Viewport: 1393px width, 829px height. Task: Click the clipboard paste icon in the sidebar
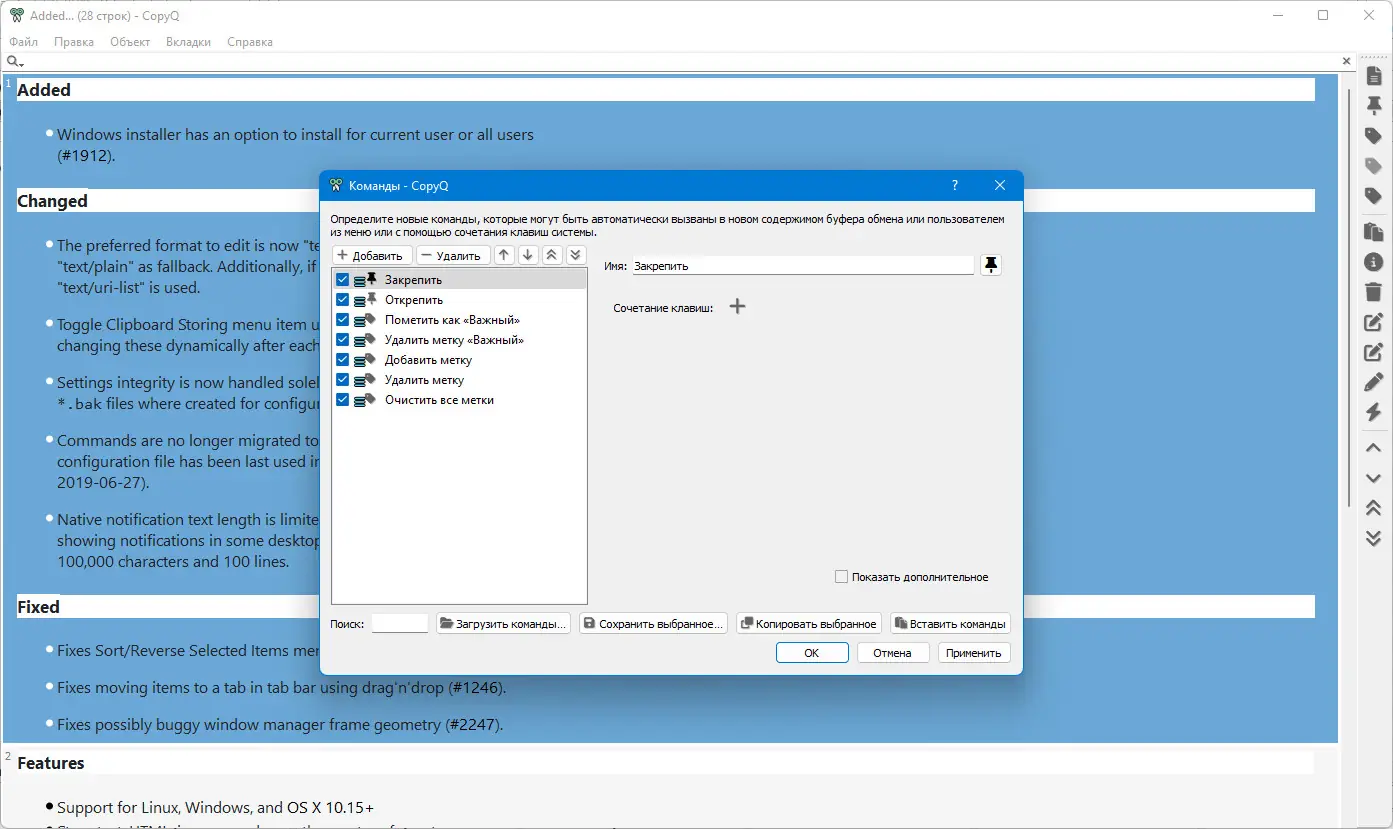tap(1373, 232)
